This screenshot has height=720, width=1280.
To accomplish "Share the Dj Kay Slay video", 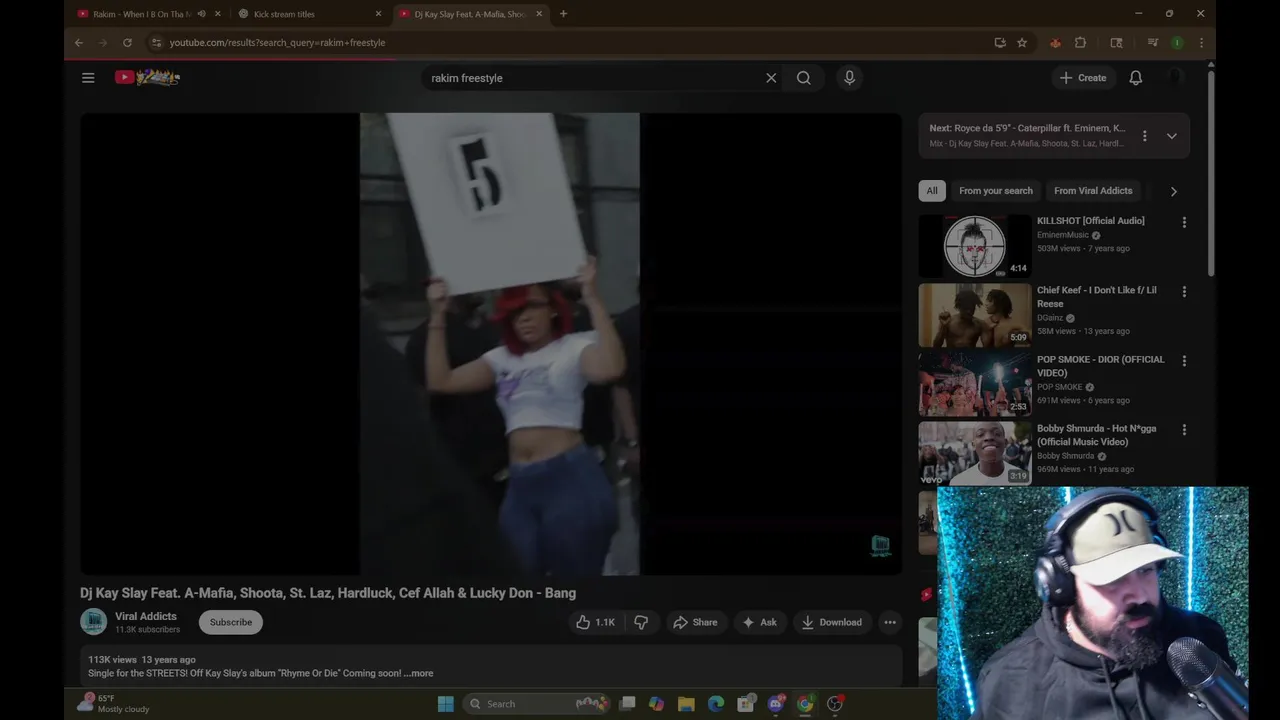I will (695, 622).
